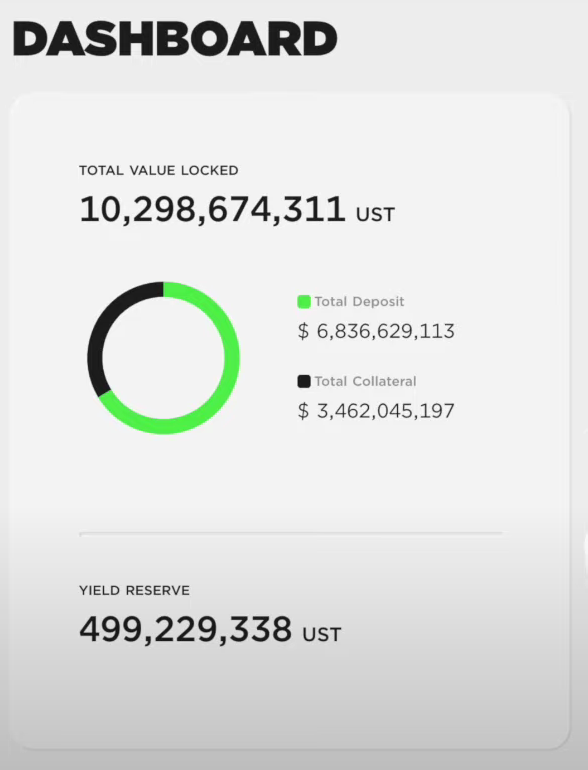Click the Total Deposit legend label
The width and height of the screenshot is (588, 770).
359,302
